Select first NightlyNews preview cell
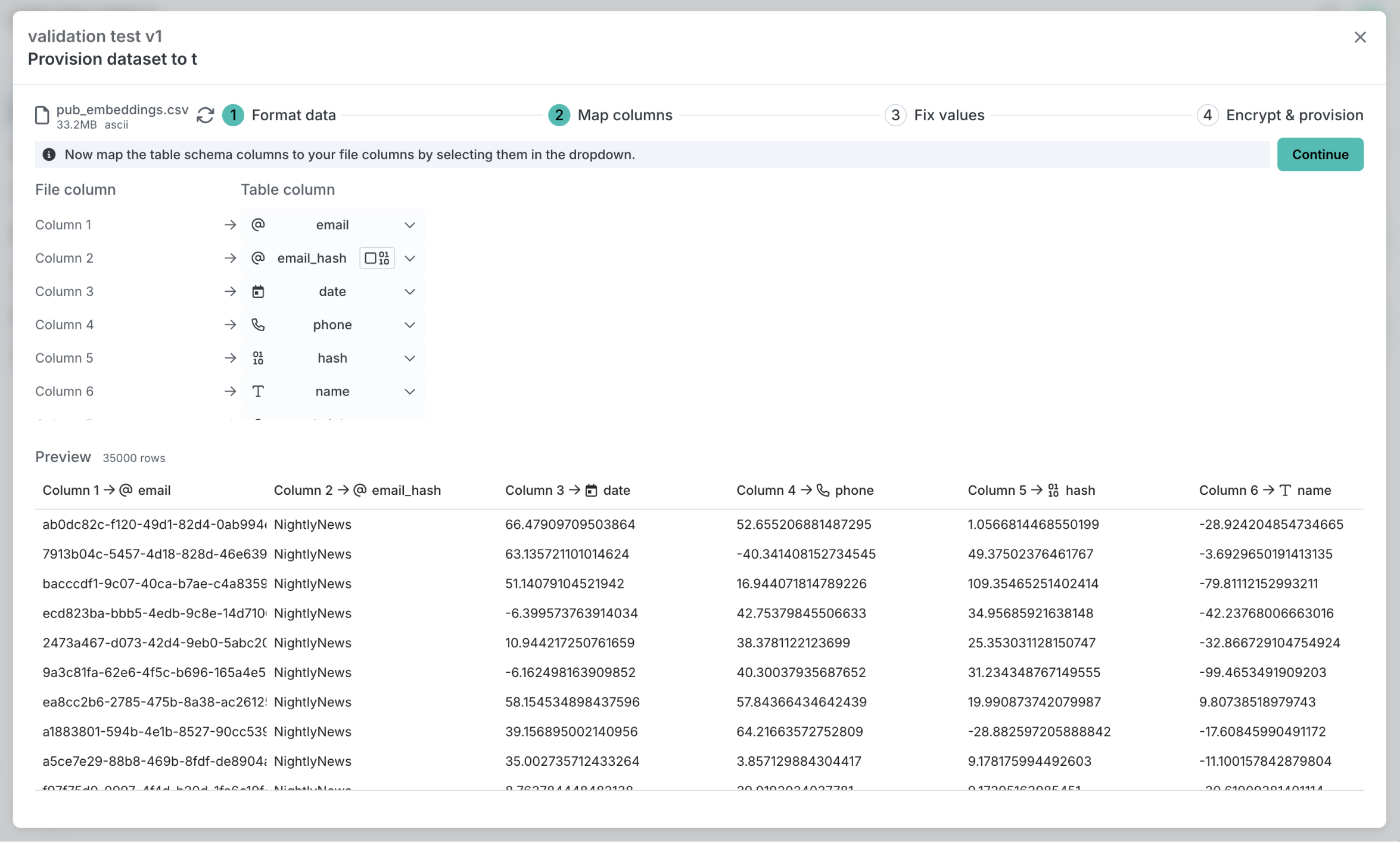This screenshot has height=842, width=1400. tap(312, 525)
